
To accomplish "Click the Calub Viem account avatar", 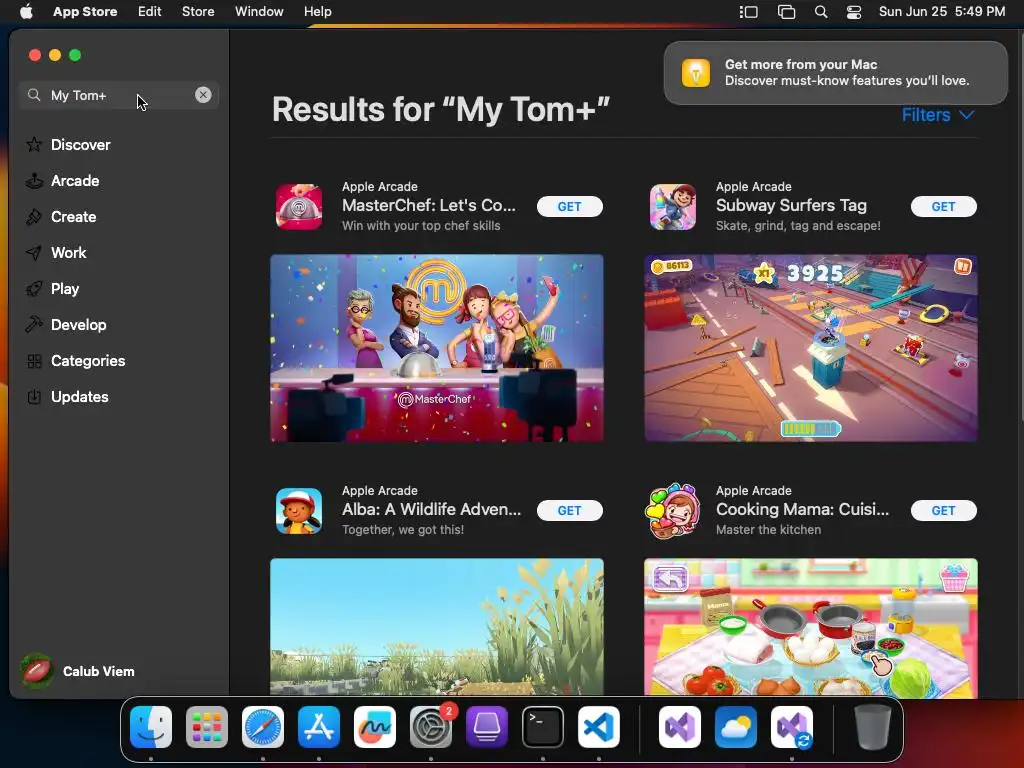I will point(37,671).
